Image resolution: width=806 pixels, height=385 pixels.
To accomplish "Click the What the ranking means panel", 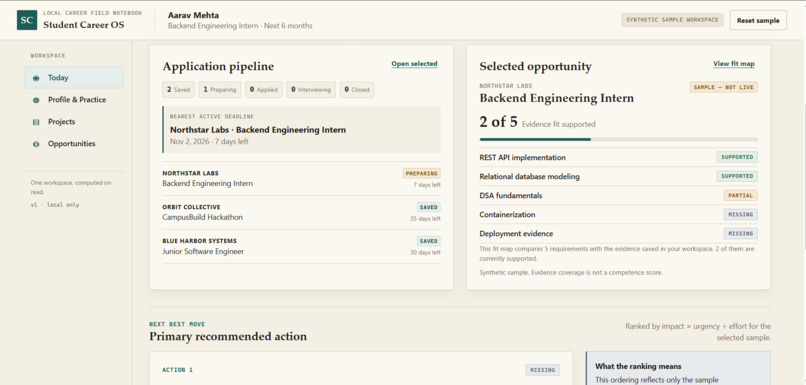I will pyautogui.click(x=678, y=368).
